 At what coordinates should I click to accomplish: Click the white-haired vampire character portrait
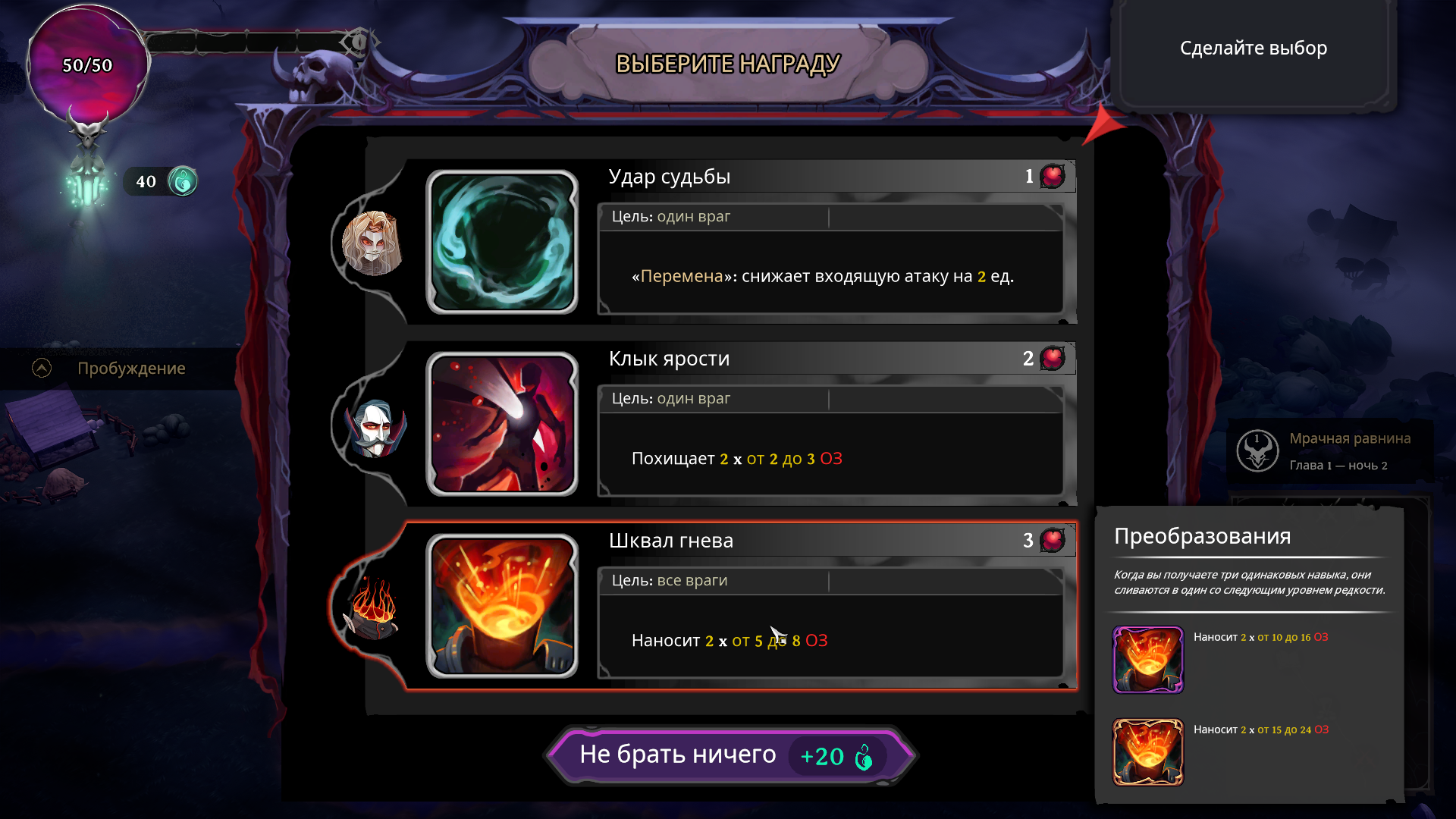375,428
